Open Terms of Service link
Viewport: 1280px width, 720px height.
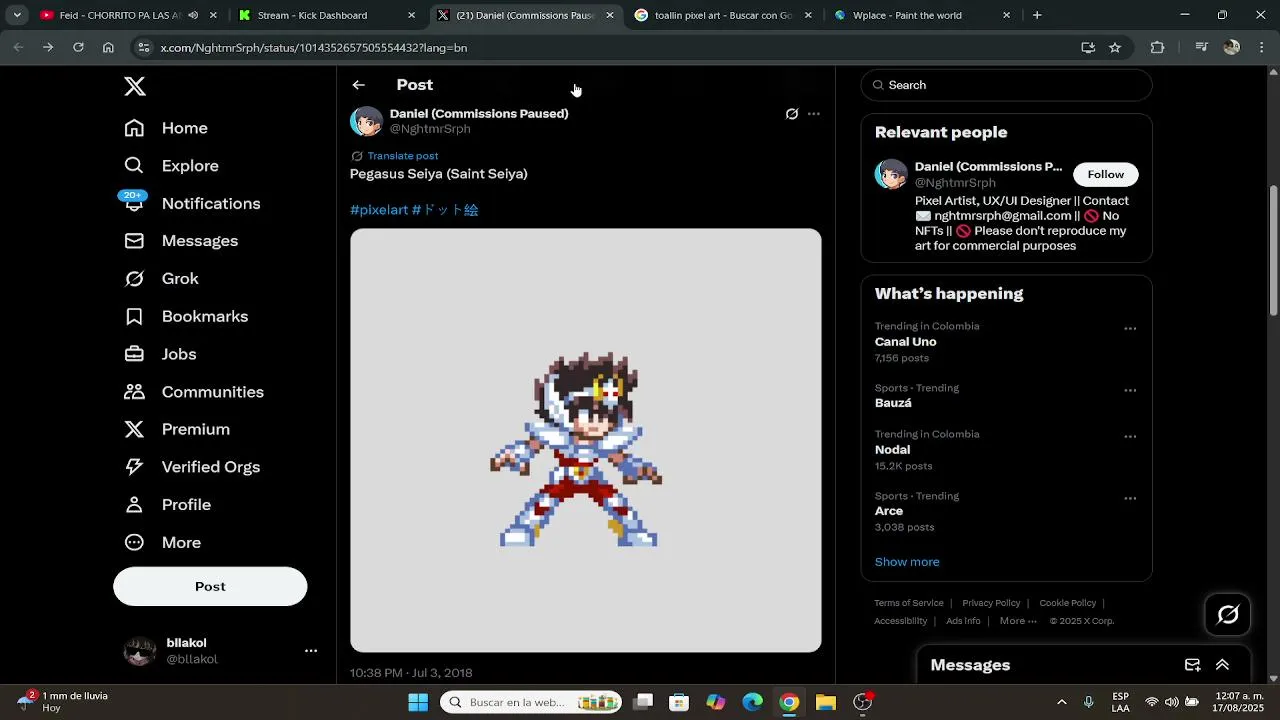tap(908, 603)
